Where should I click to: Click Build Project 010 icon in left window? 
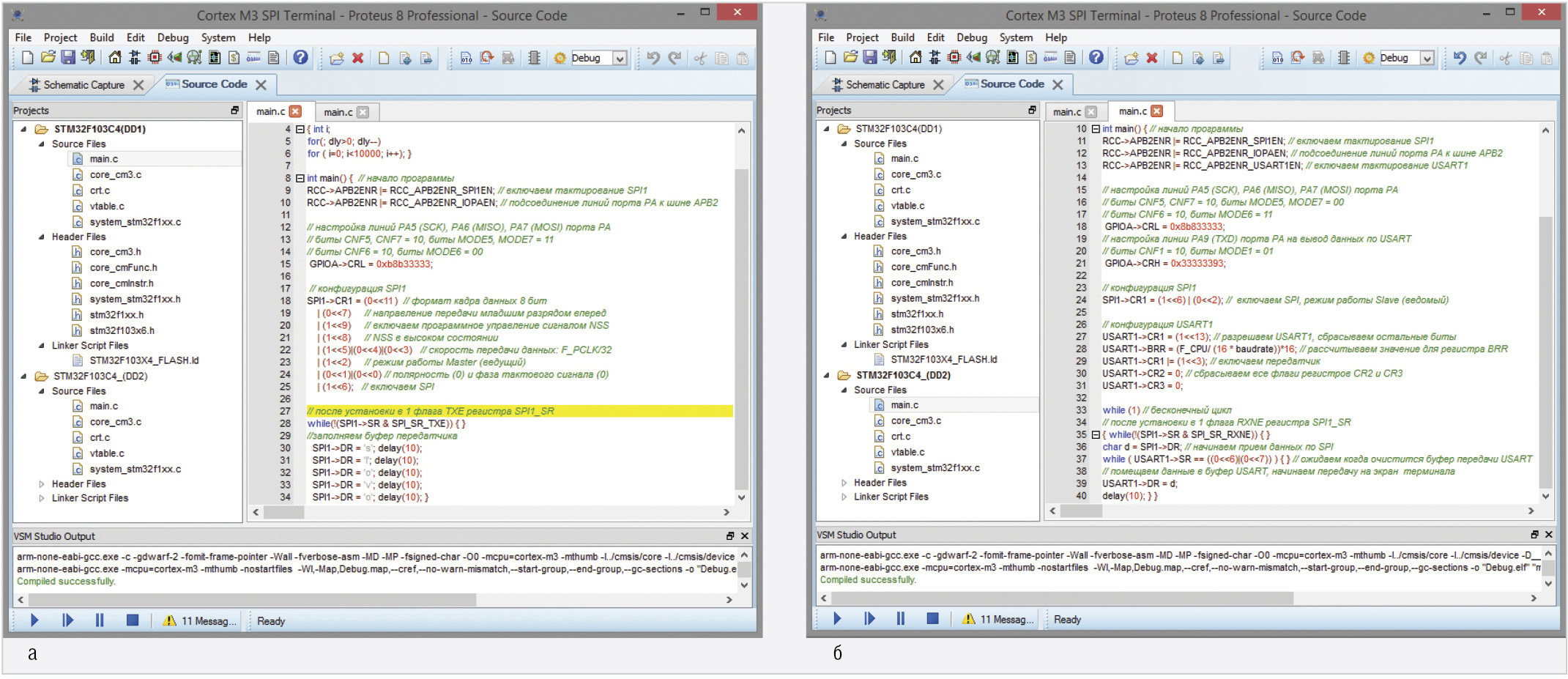[x=467, y=58]
